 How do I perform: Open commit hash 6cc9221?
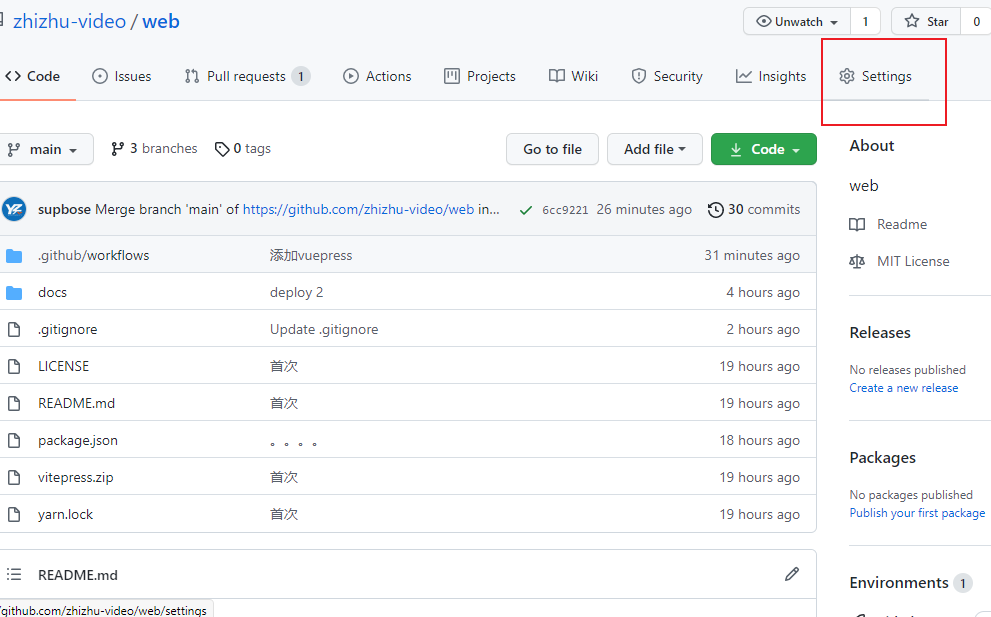pyautogui.click(x=565, y=210)
